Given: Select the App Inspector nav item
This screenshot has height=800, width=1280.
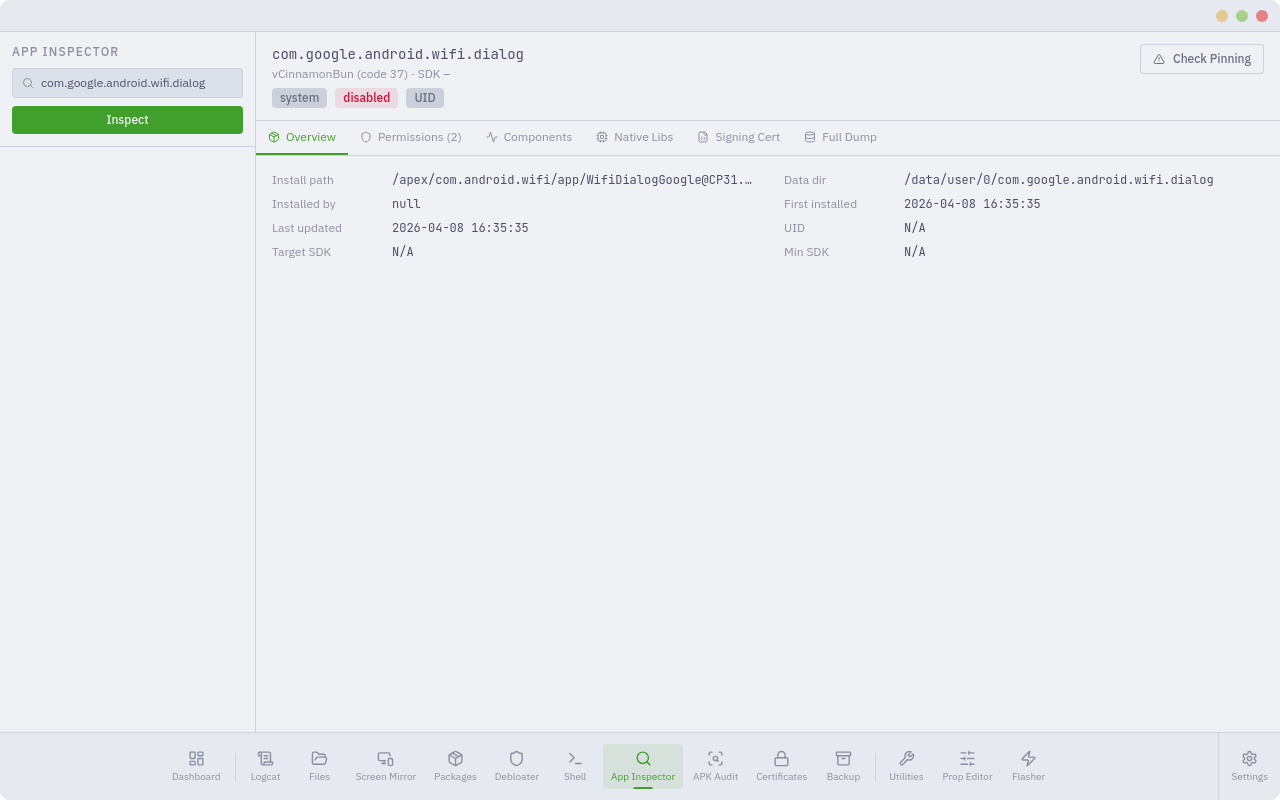Looking at the screenshot, I should tap(643, 766).
